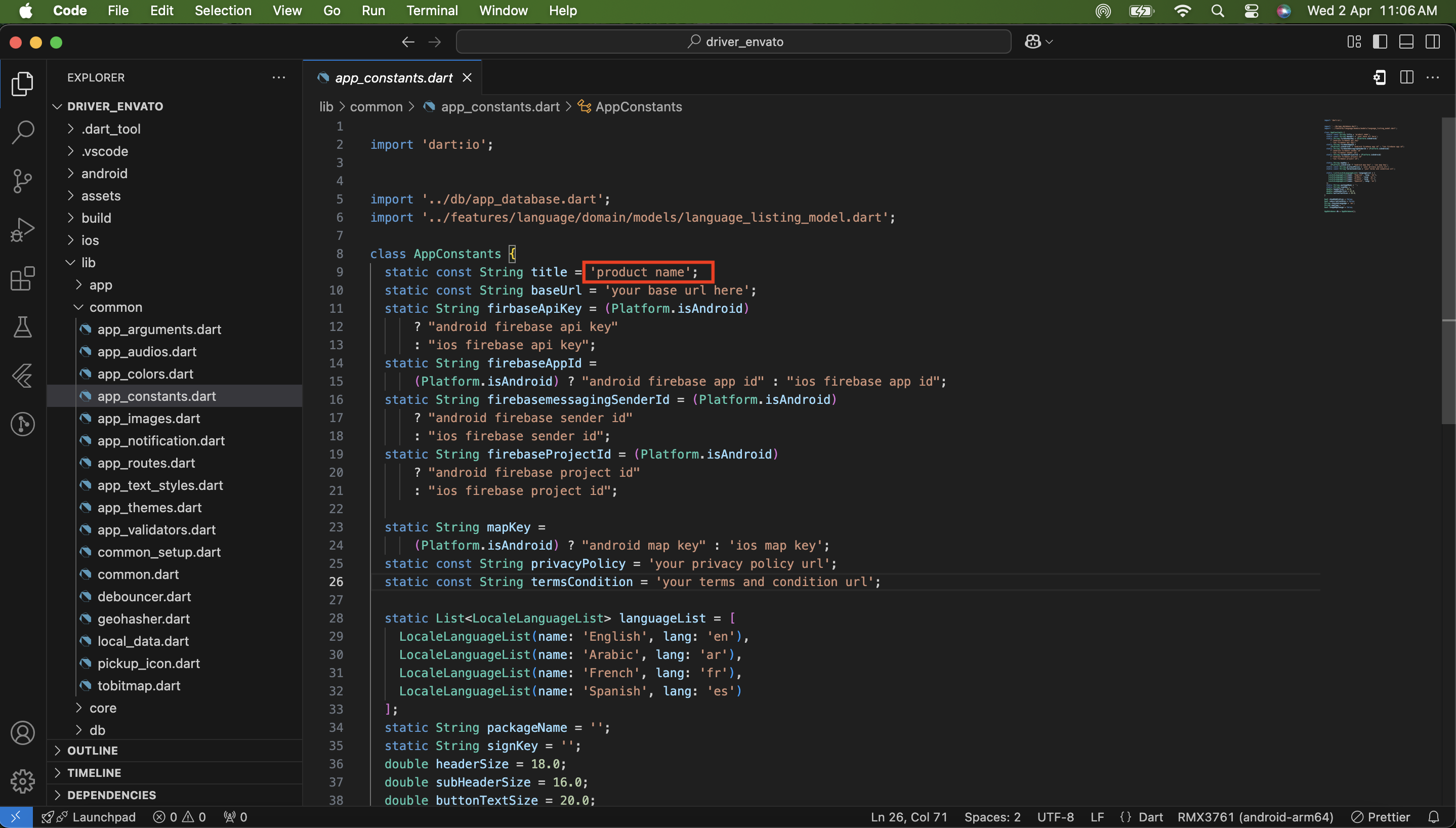Open macOS Control Center icon

1252,11
